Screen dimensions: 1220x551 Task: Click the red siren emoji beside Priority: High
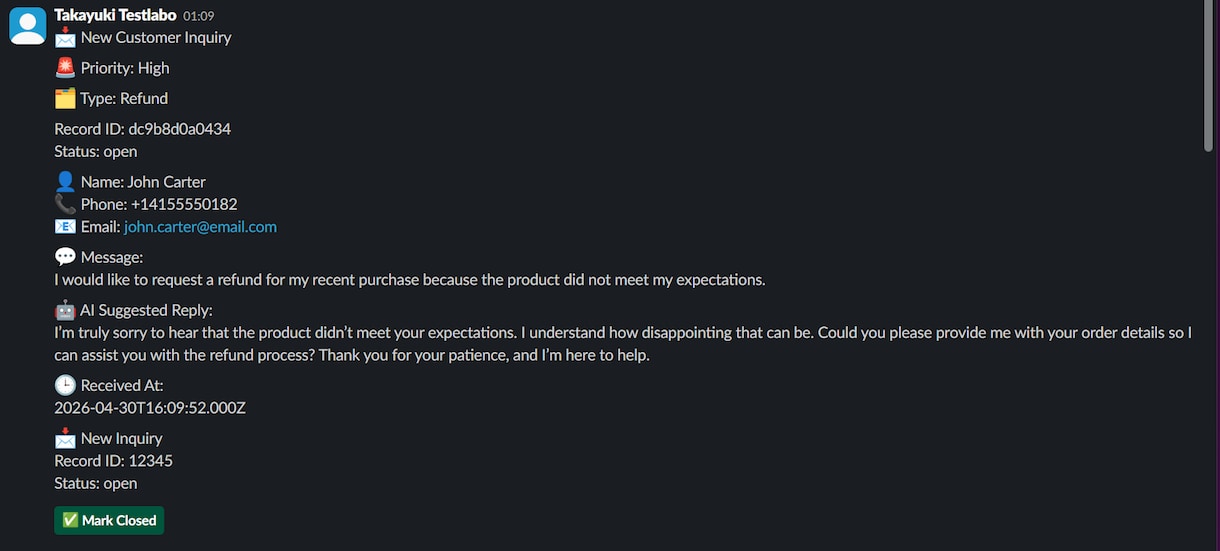click(65, 68)
